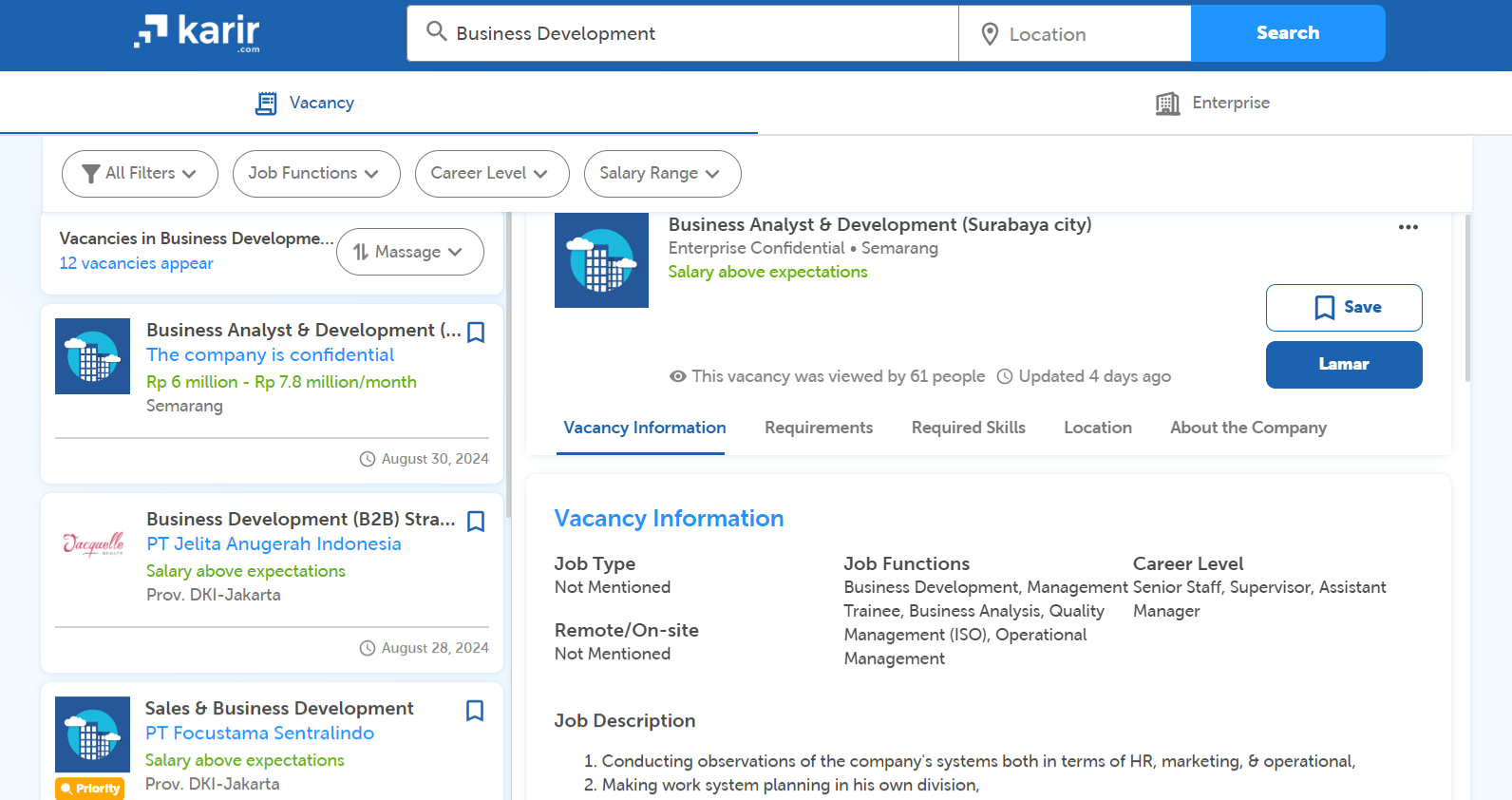Click the Enterprise building icon

point(1167,104)
